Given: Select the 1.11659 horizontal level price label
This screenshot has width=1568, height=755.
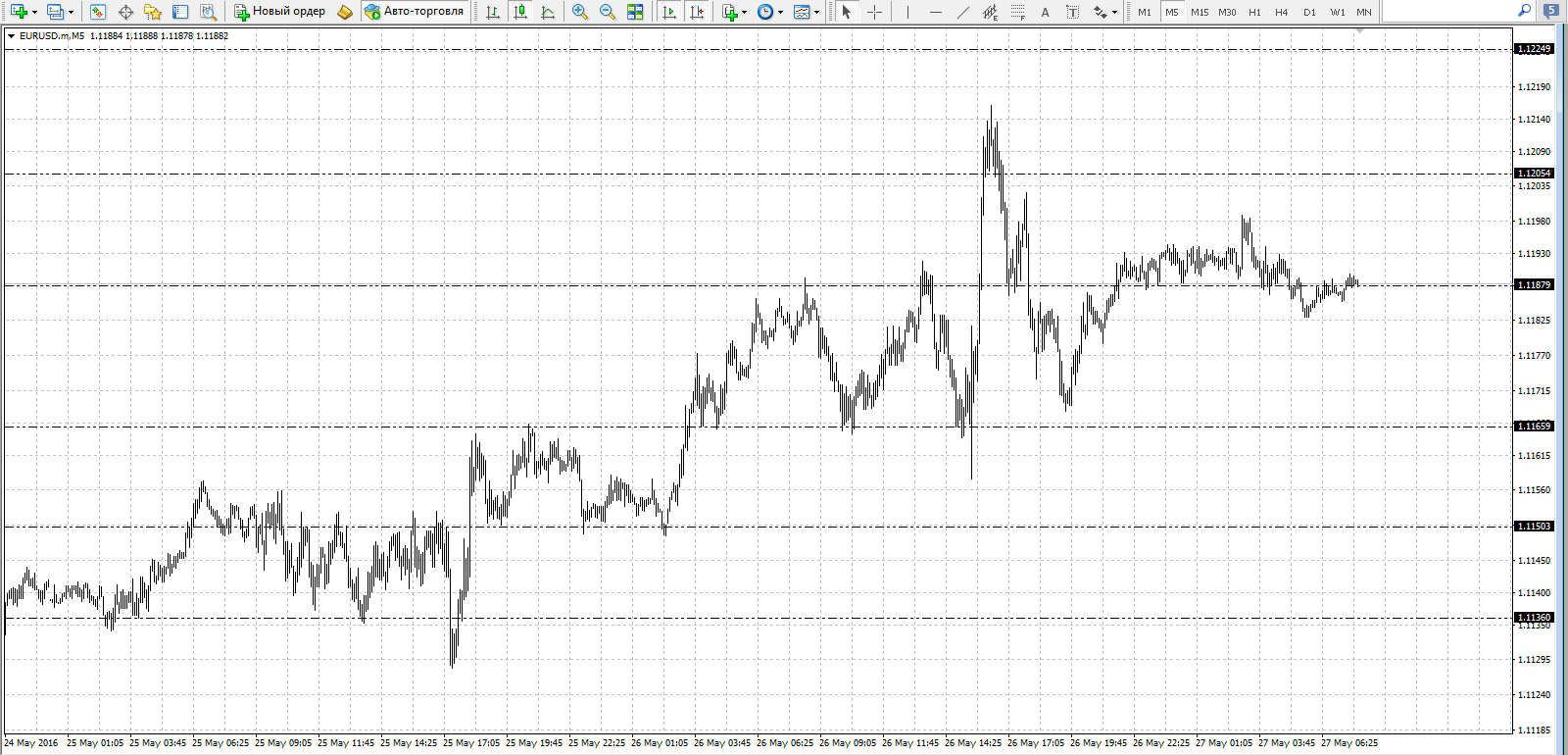Looking at the screenshot, I should pyautogui.click(x=1535, y=427).
